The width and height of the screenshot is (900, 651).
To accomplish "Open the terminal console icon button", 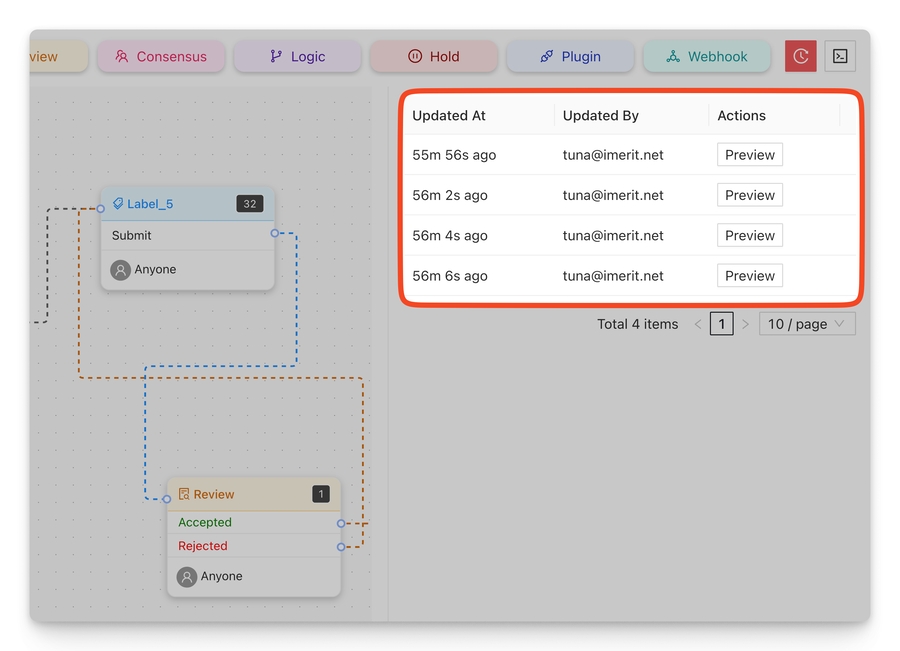I will (x=840, y=56).
